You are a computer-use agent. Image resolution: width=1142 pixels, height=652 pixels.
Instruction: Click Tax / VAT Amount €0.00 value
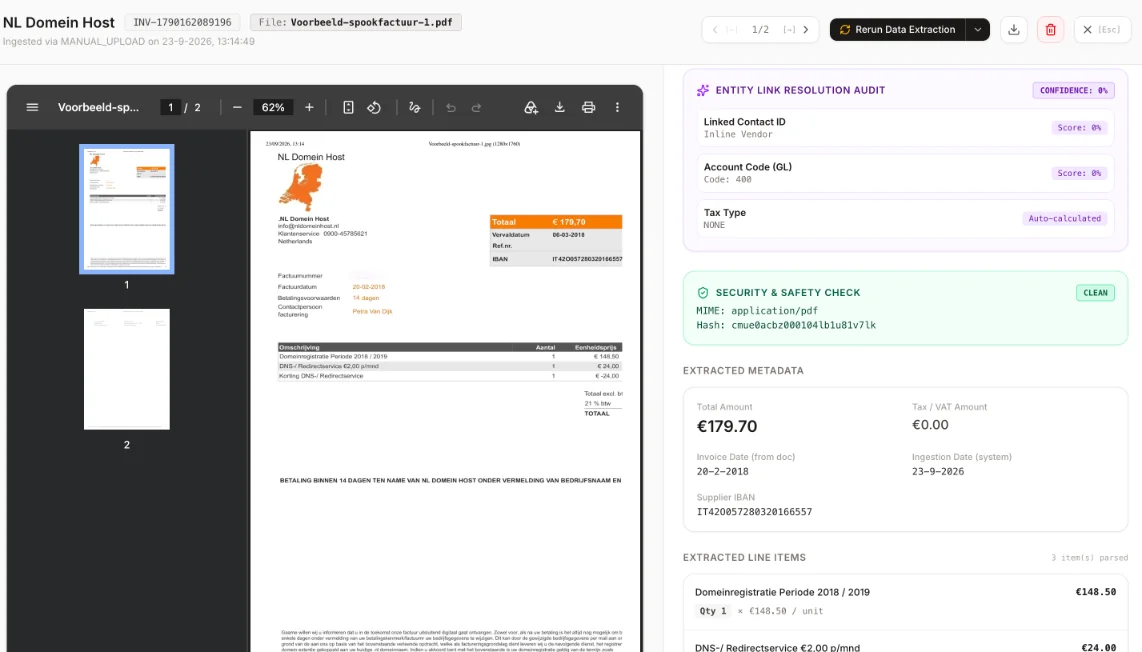930,425
